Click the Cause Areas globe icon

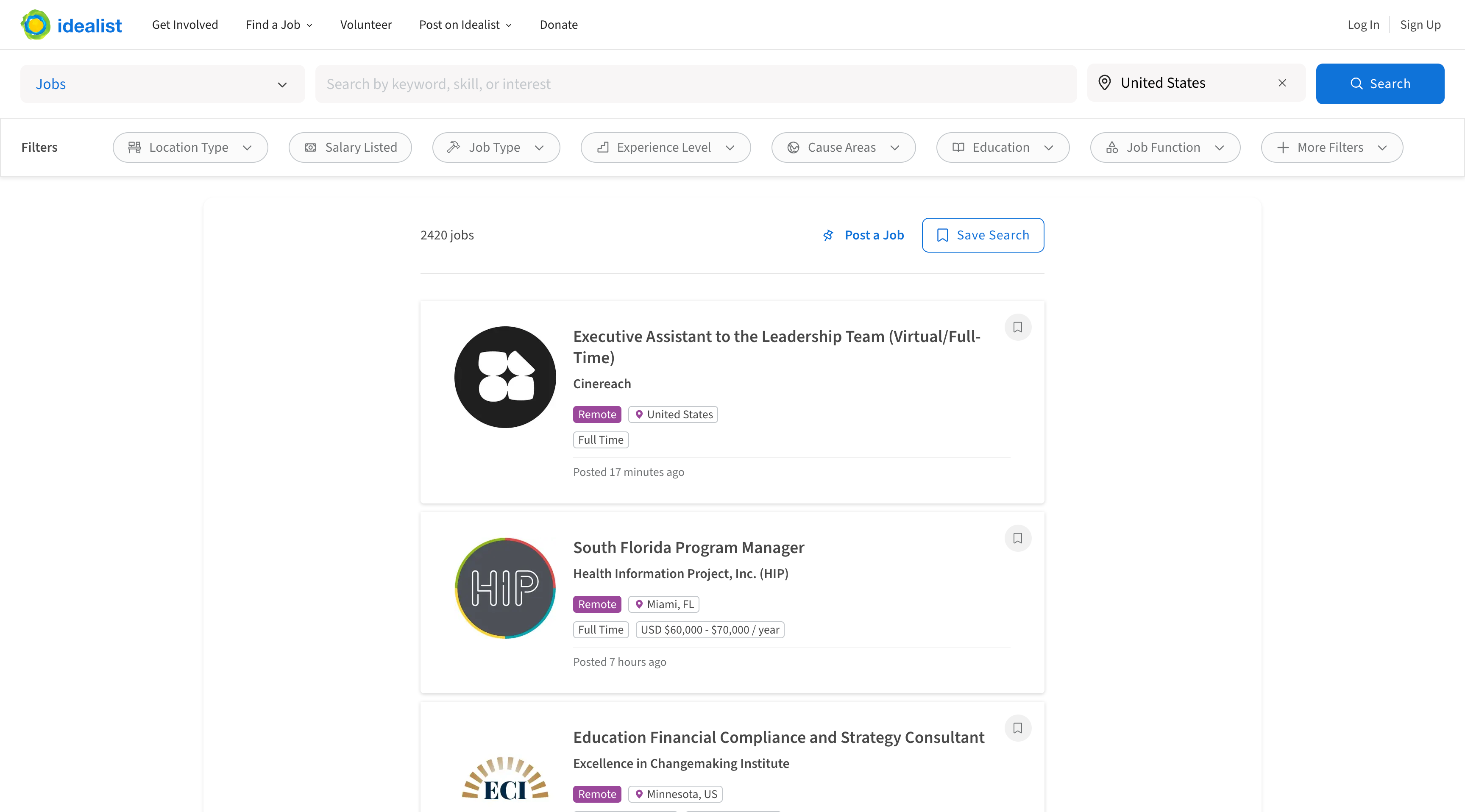[794, 147]
